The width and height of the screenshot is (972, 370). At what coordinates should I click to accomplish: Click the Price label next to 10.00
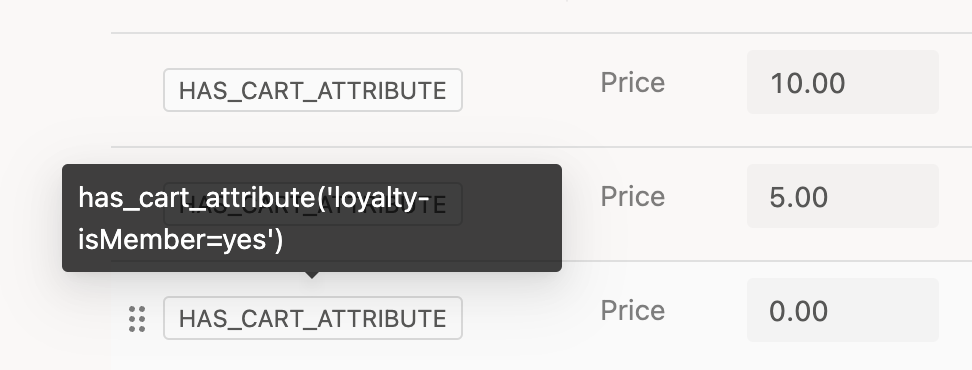click(x=632, y=82)
